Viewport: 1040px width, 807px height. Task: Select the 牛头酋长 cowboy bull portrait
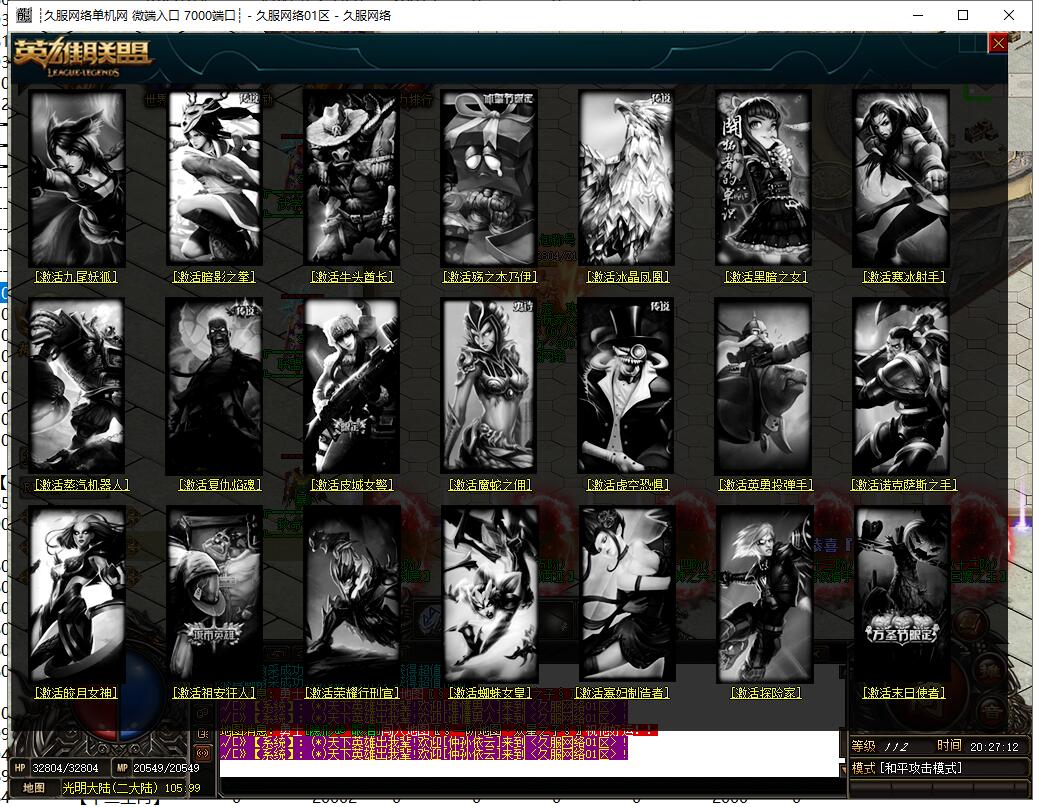[x=352, y=178]
